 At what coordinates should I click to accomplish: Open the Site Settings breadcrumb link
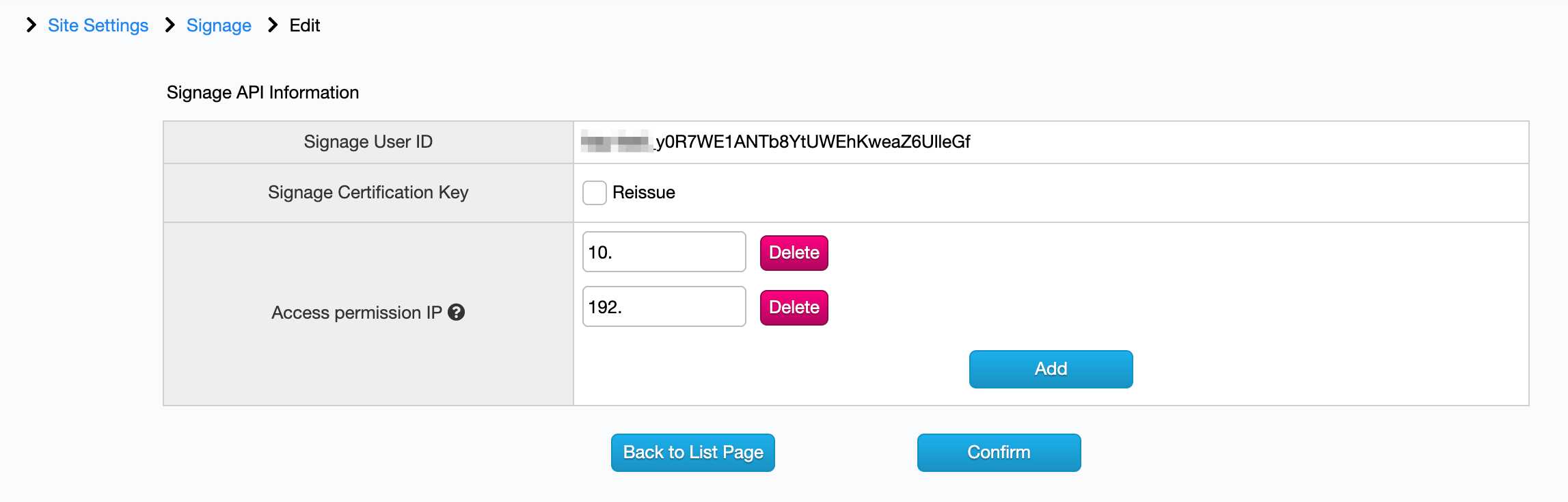98,25
